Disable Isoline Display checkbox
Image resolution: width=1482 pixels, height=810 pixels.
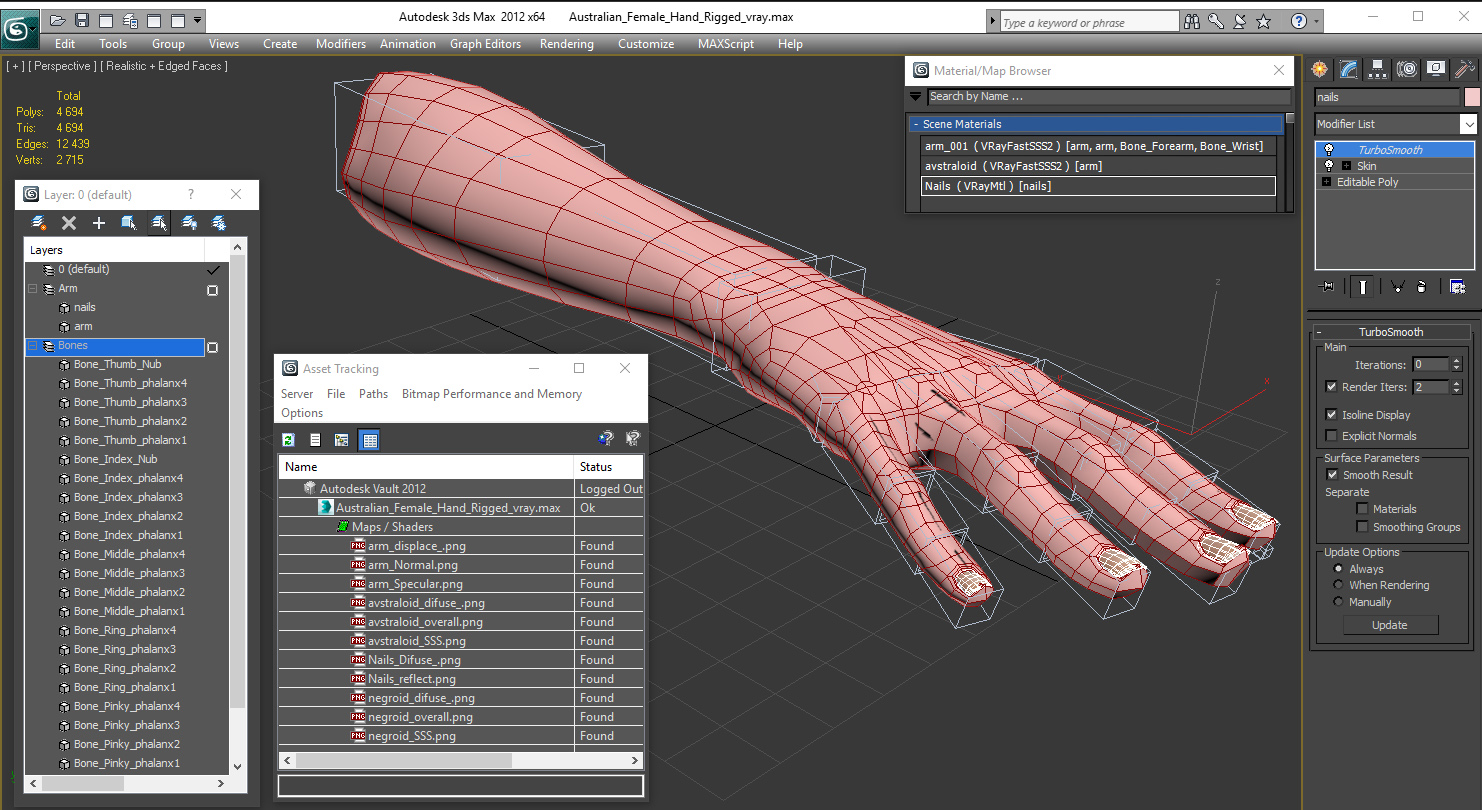coord(1331,415)
